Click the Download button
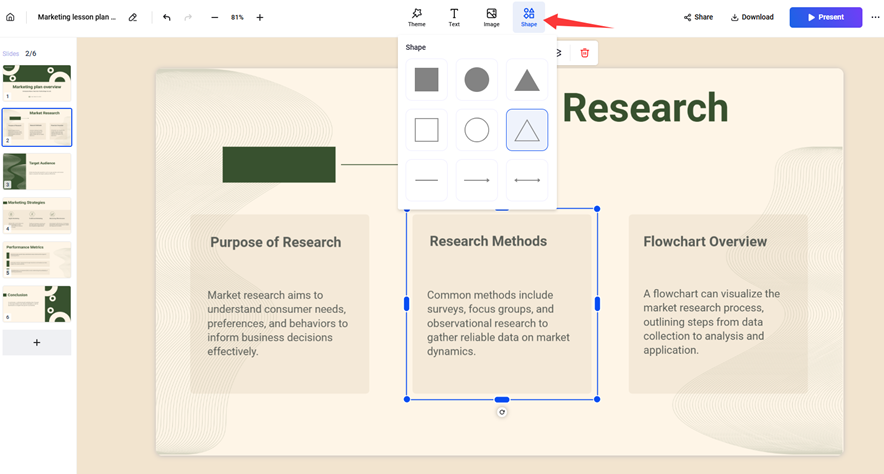This screenshot has width=884, height=474. coord(752,17)
